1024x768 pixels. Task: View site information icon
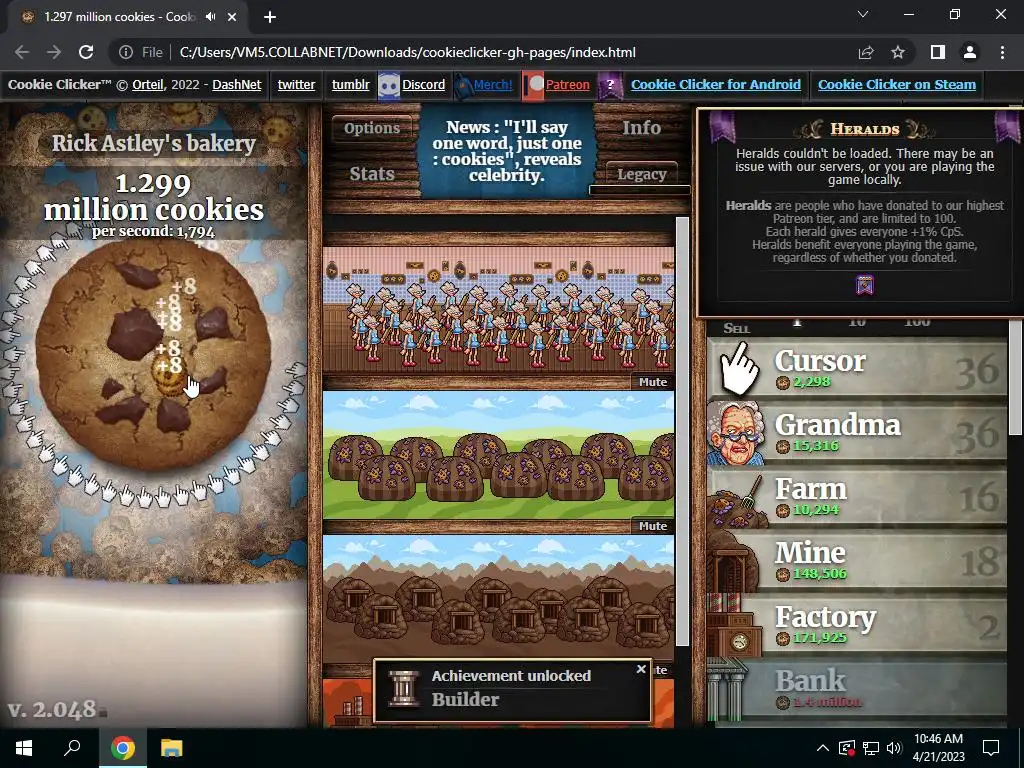click(126, 52)
